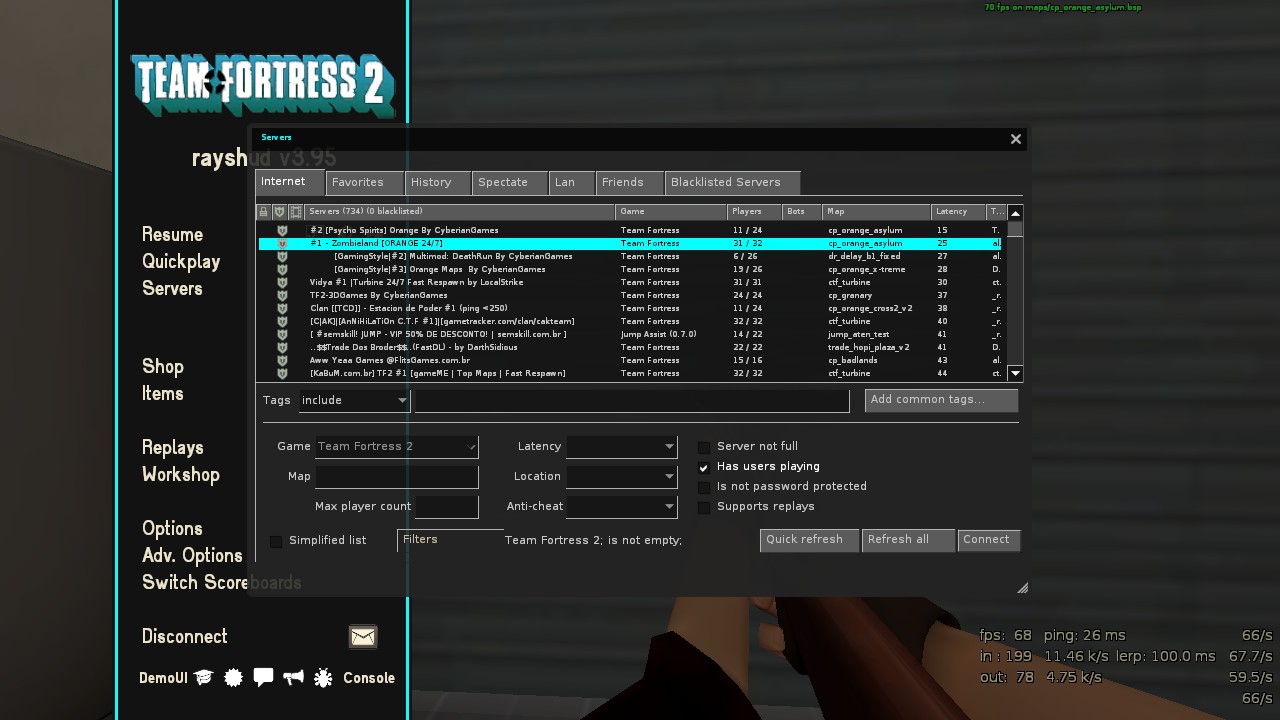This screenshot has height=720, width=1280.
Task: Click the megaphone icon in main menu
Action: [x=293, y=678]
